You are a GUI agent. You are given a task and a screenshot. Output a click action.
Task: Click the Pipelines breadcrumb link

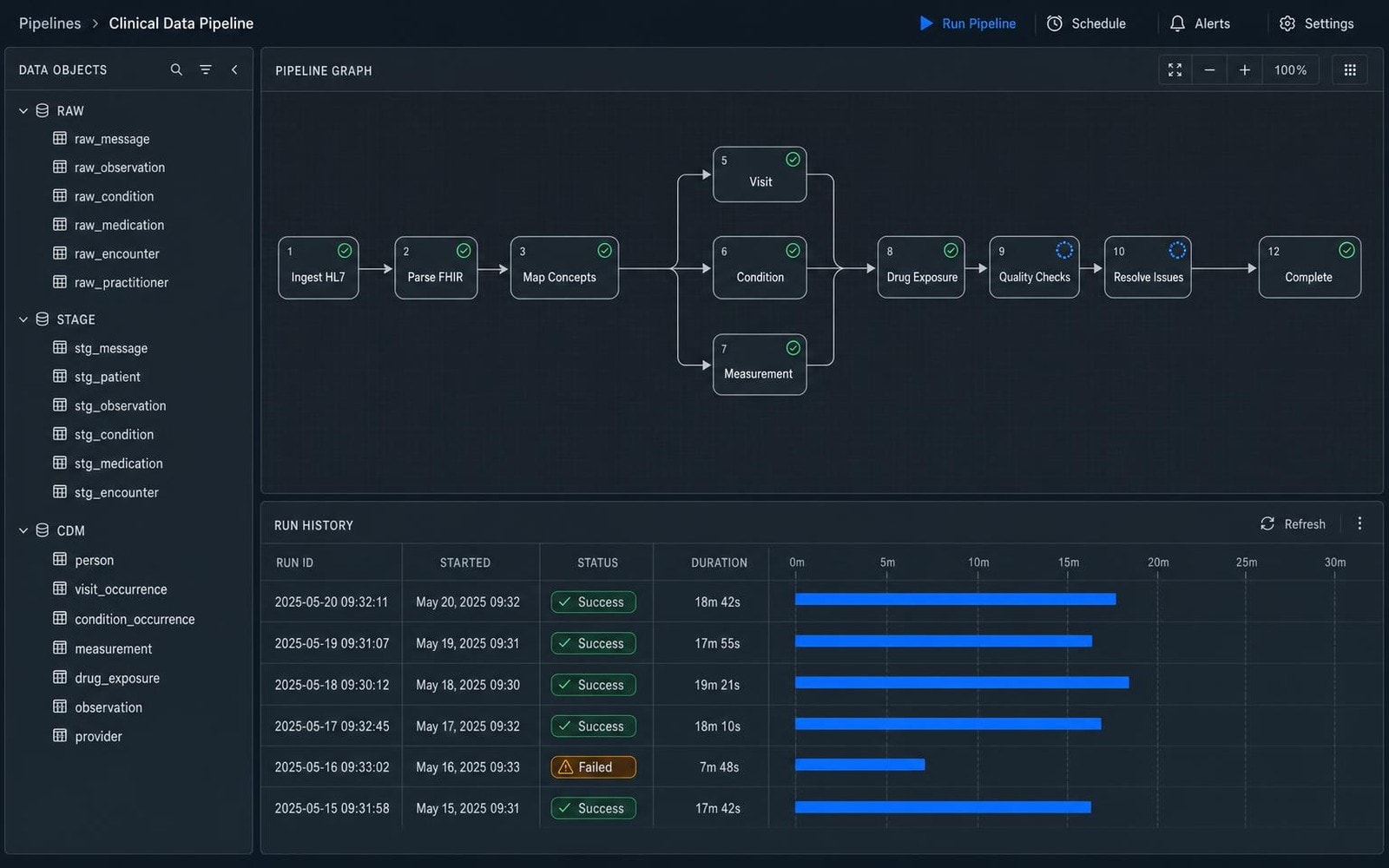49,23
